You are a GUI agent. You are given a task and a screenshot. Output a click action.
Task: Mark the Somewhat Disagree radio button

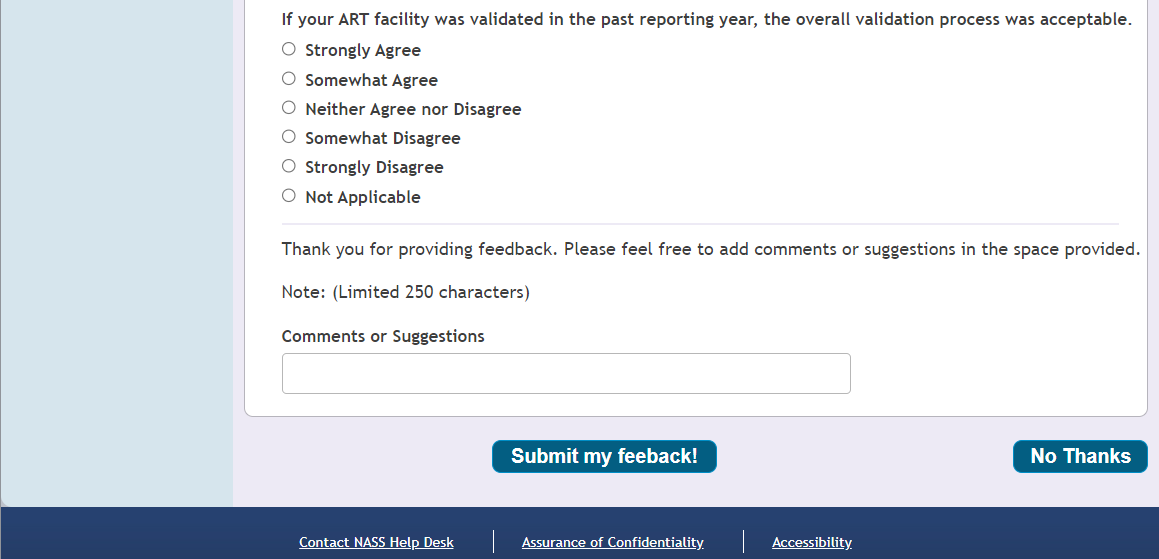tap(289, 137)
